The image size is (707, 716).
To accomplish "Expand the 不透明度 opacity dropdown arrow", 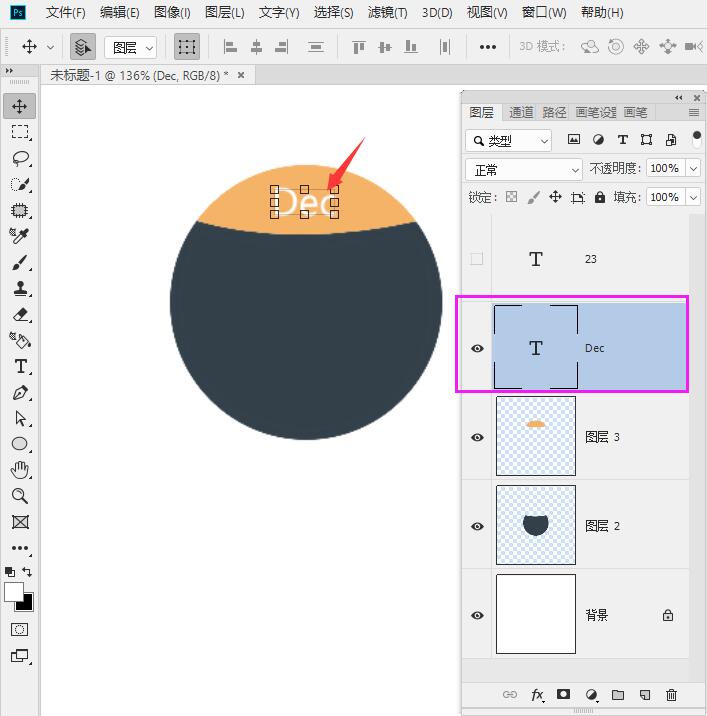I will click(693, 169).
